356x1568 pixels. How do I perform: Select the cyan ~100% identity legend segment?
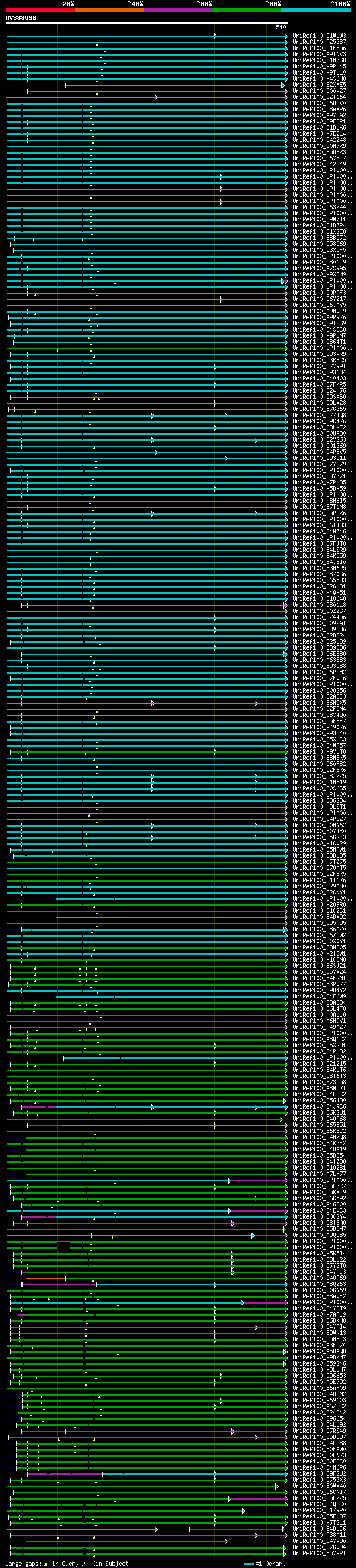(315, 10)
